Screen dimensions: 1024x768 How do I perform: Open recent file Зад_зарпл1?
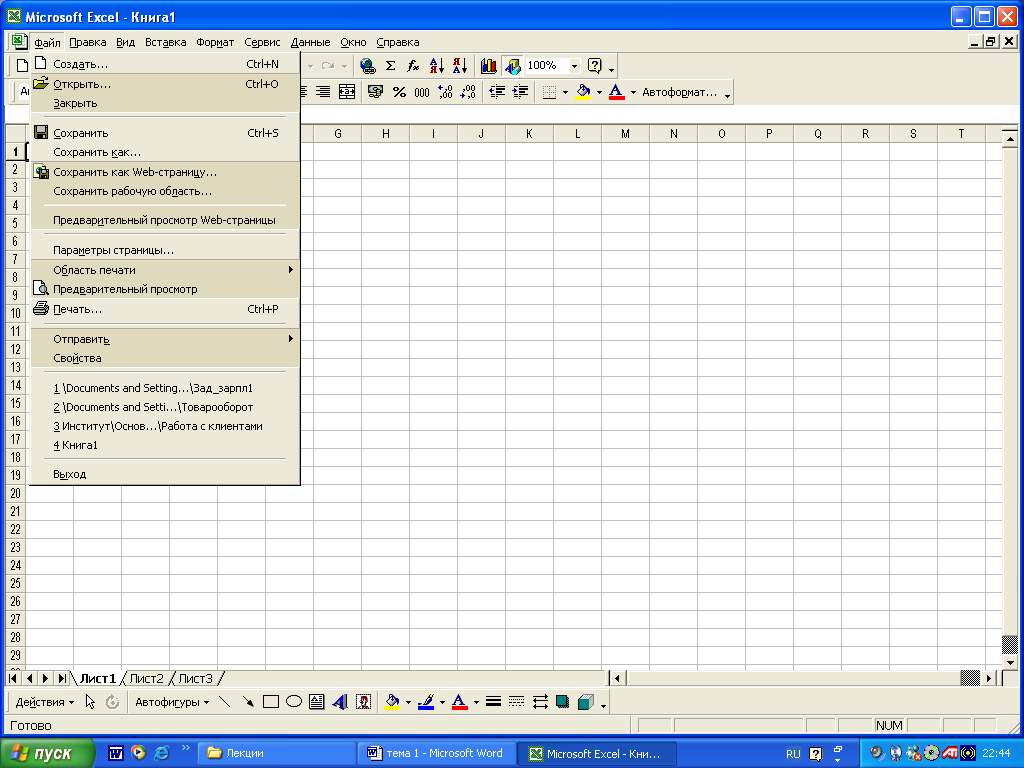pos(165,388)
